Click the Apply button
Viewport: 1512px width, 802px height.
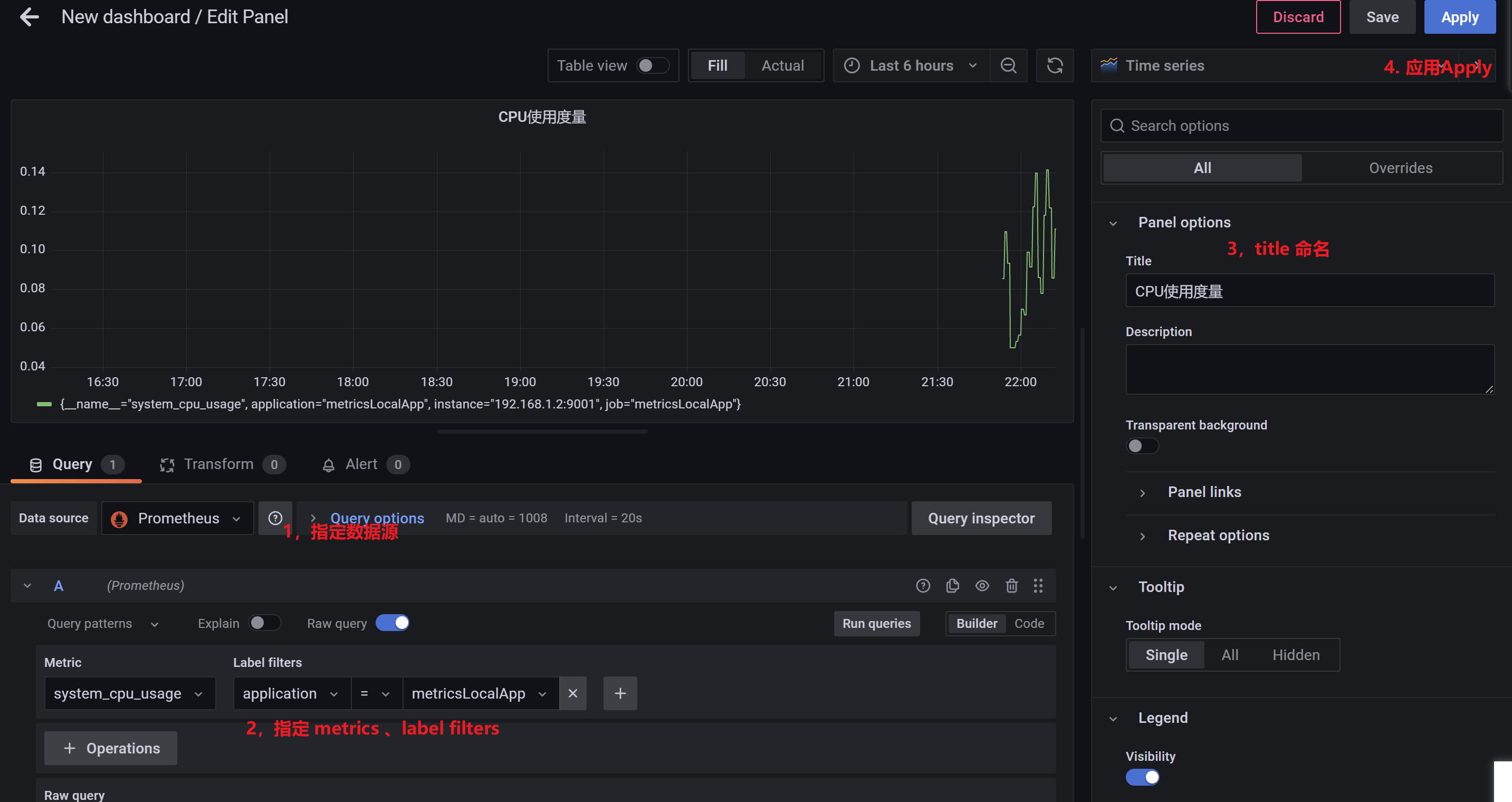click(x=1459, y=17)
